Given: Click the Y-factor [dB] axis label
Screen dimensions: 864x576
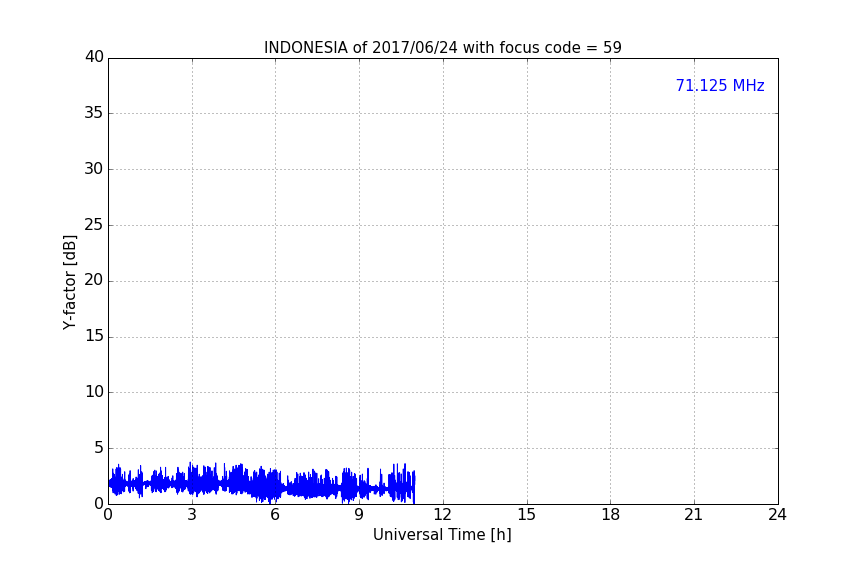Looking at the screenshot, I should (69, 282).
